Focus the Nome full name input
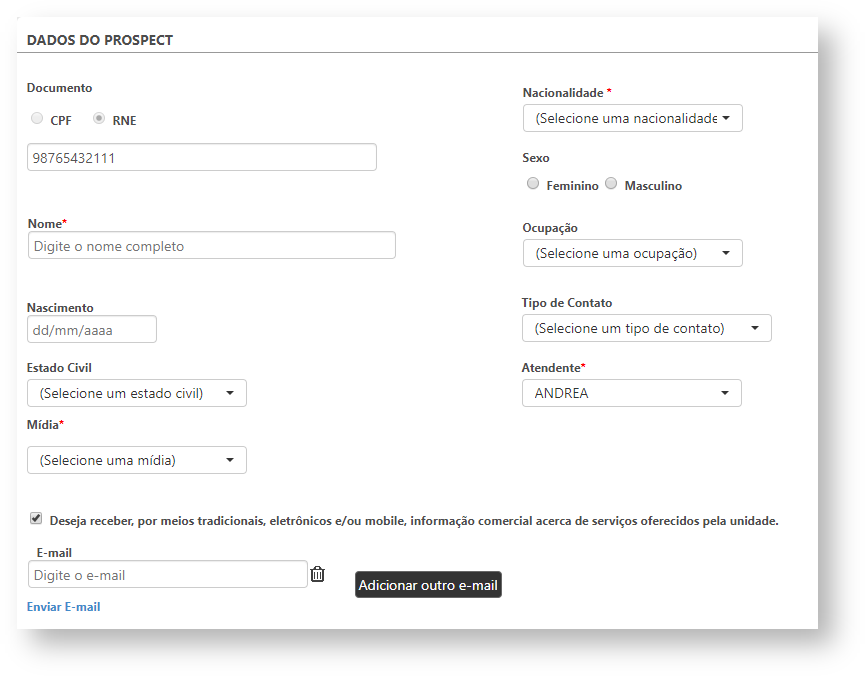Viewport: 866px width, 677px height. coord(211,246)
